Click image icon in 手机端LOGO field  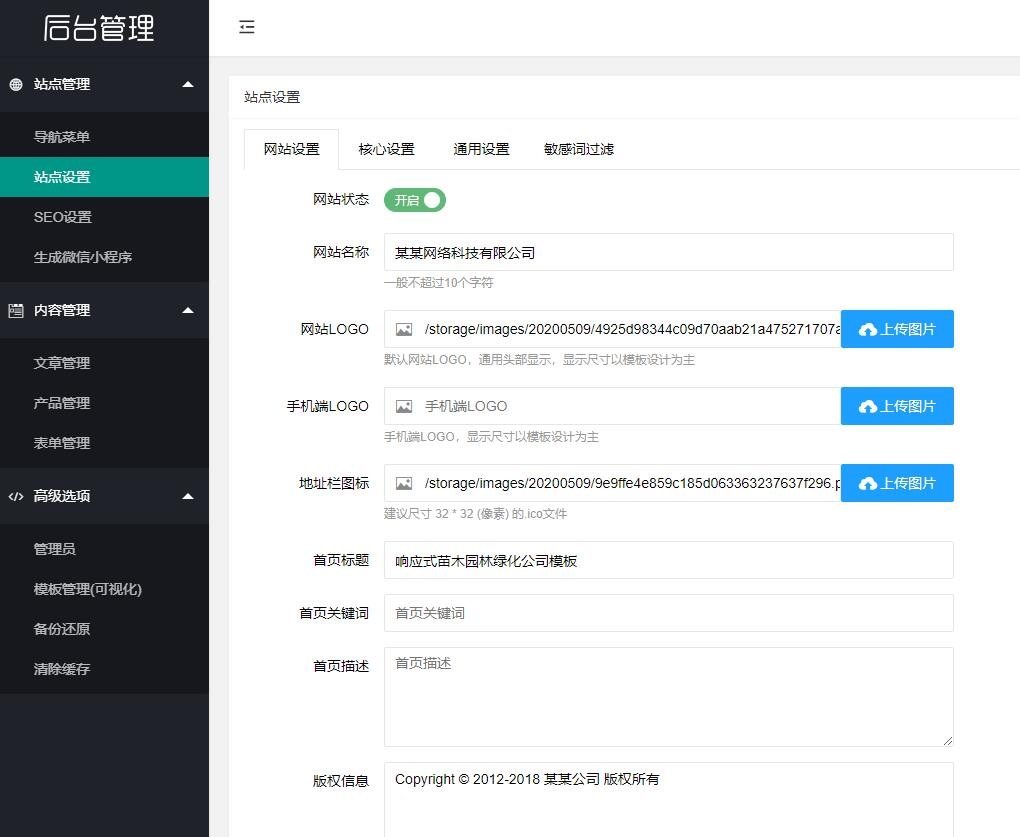pyautogui.click(x=404, y=406)
